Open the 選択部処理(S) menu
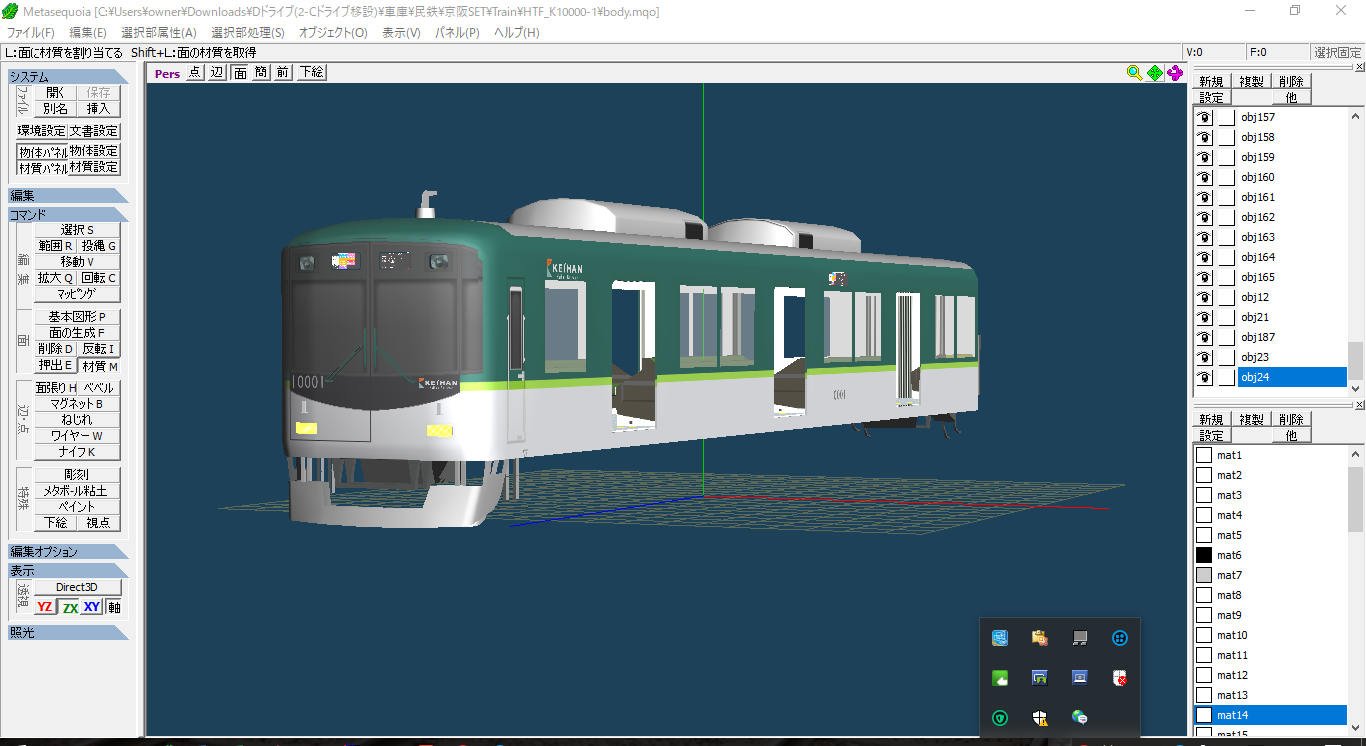 click(x=248, y=32)
